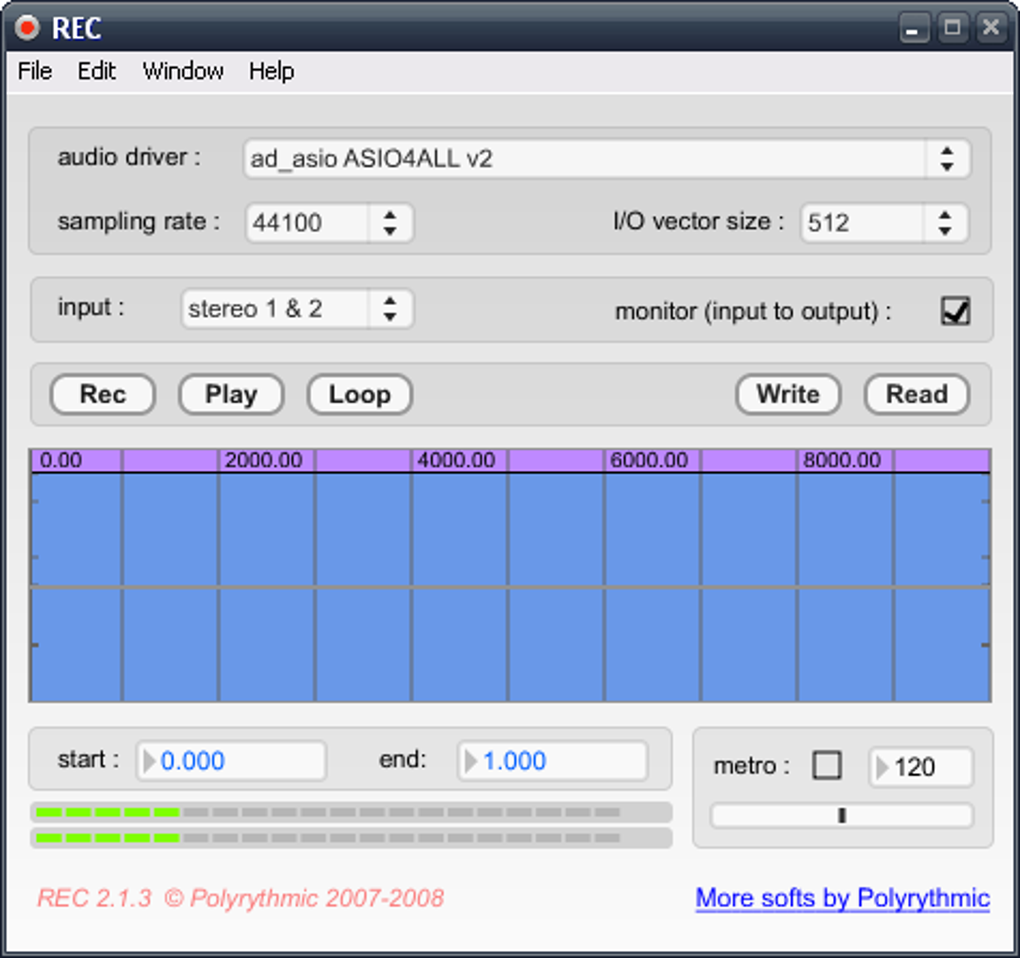Open the audio driver dropdown

945,159
